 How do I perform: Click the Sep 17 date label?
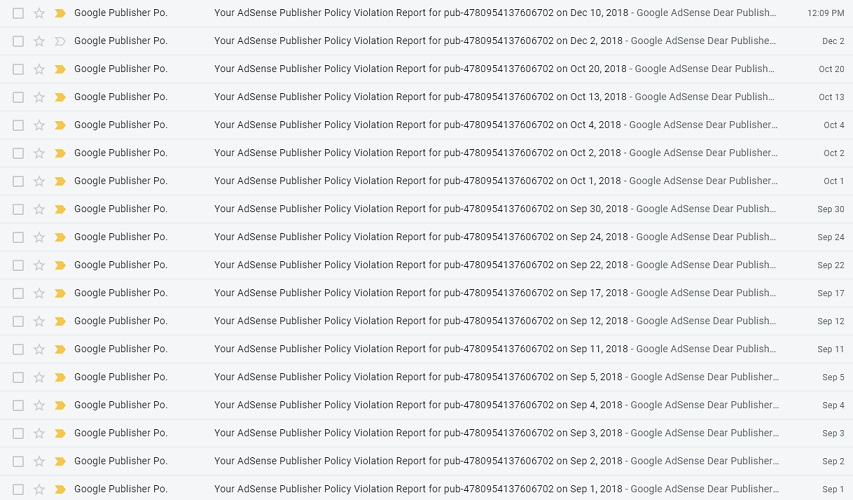tap(831, 293)
